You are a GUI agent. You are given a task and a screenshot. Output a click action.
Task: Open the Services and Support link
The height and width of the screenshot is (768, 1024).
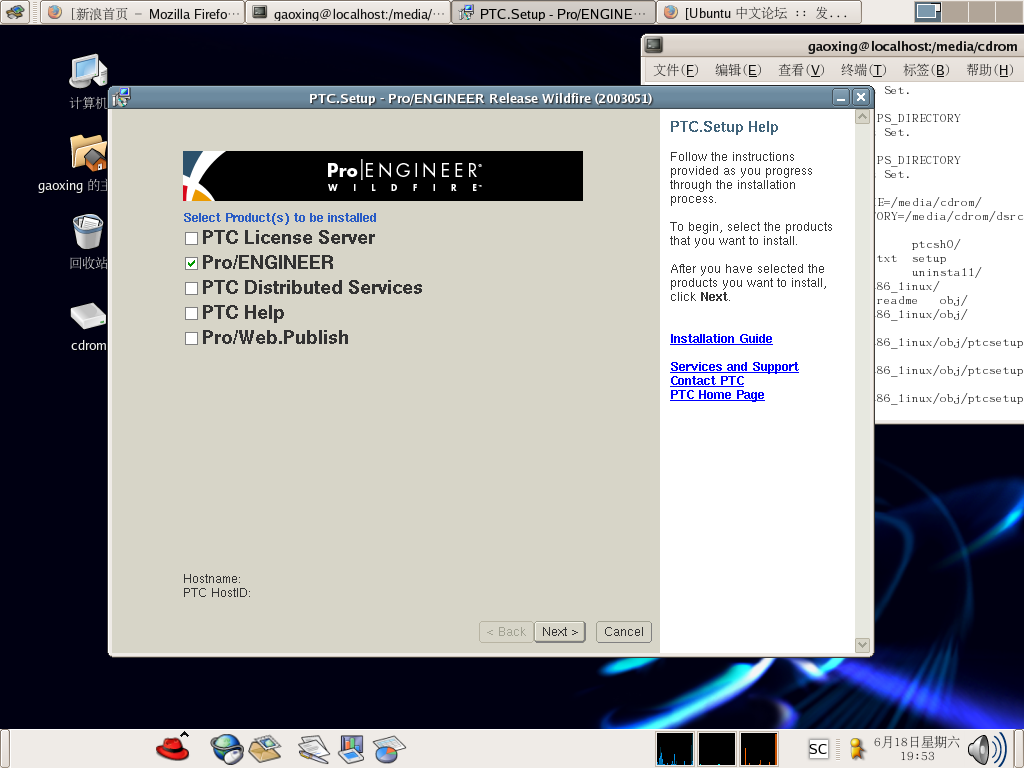tap(734, 366)
